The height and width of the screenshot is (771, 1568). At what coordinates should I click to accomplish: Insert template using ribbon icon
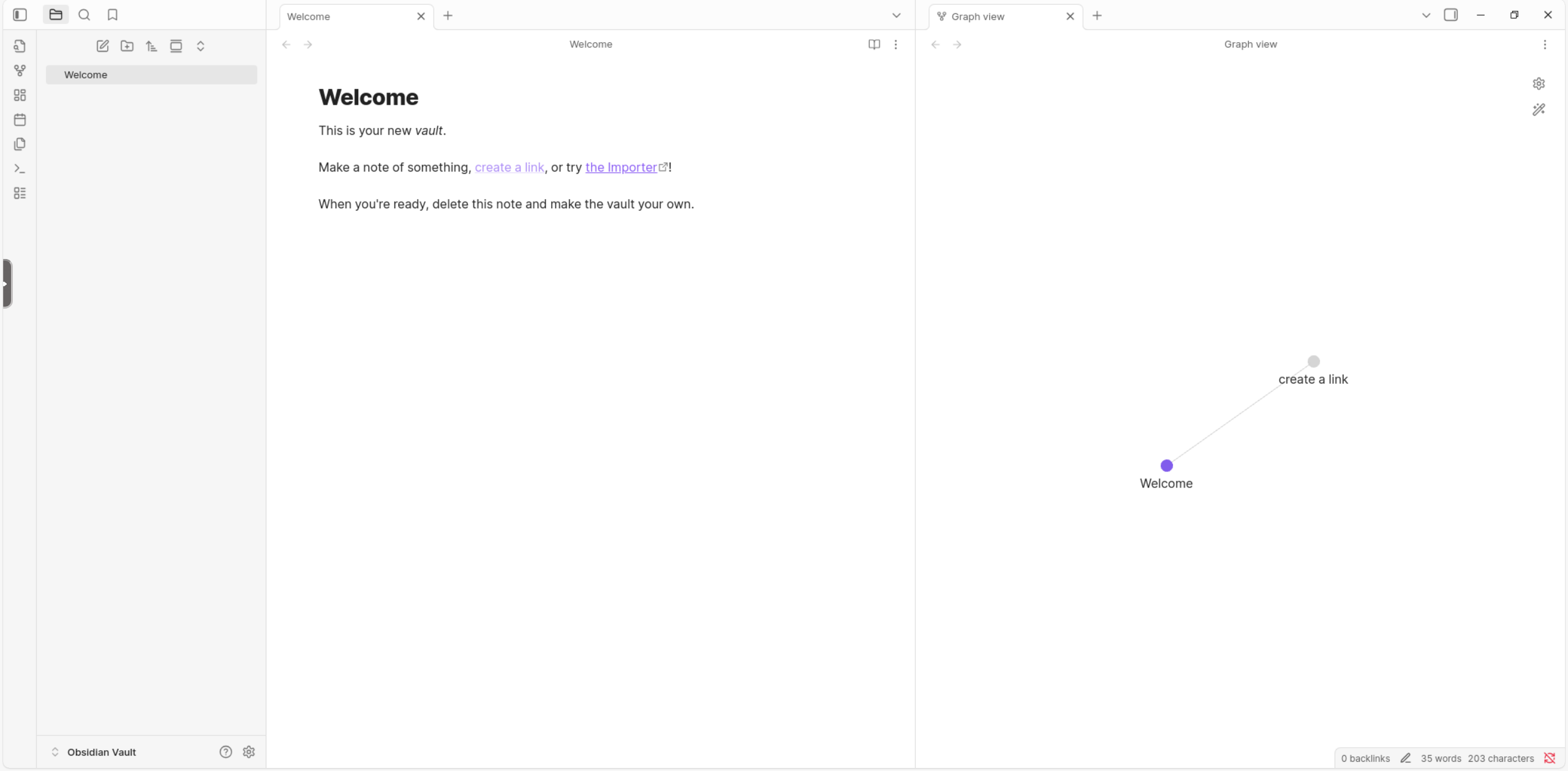click(20, 144)
